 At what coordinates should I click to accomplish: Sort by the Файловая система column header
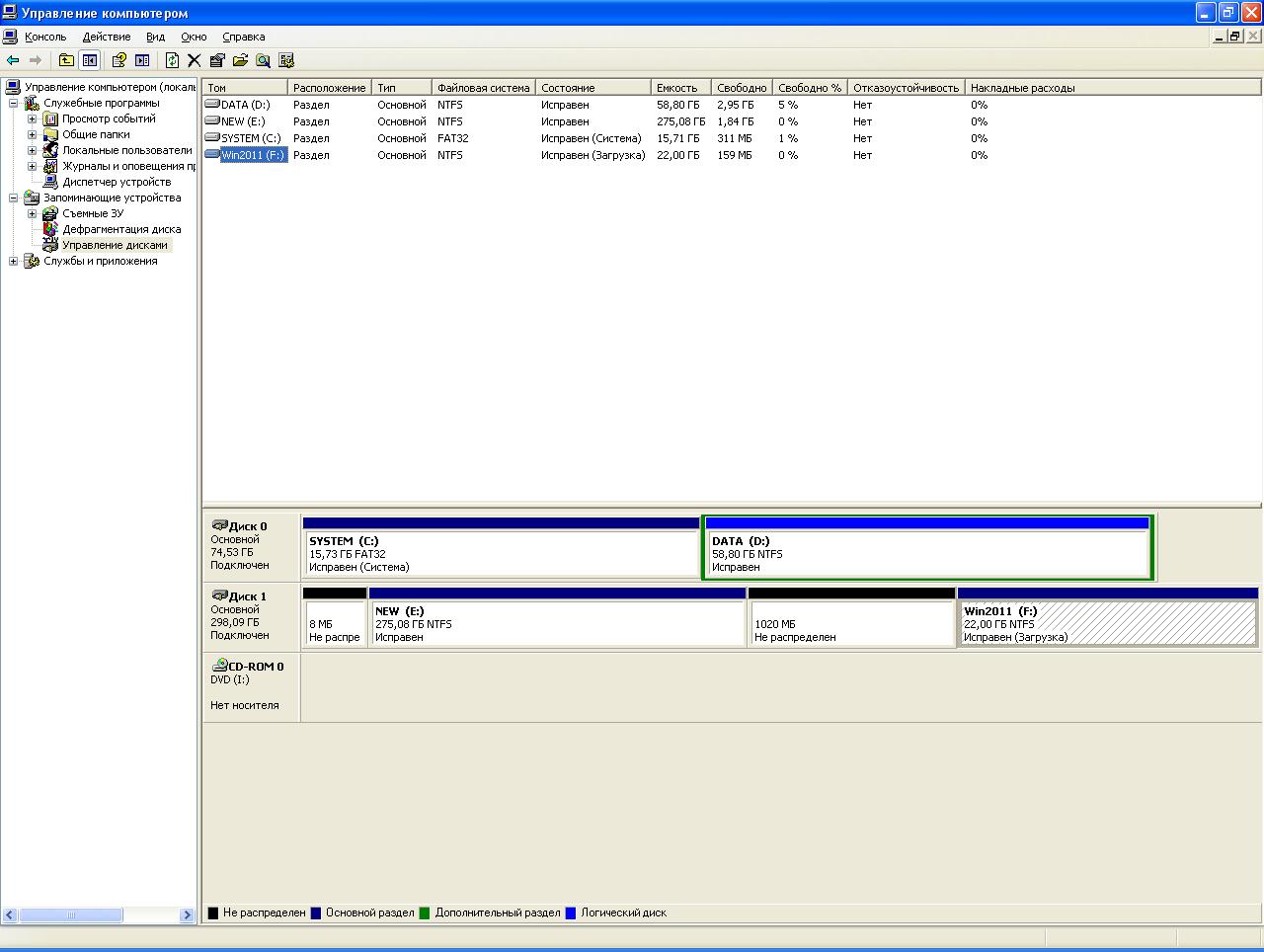pos(483,88)
